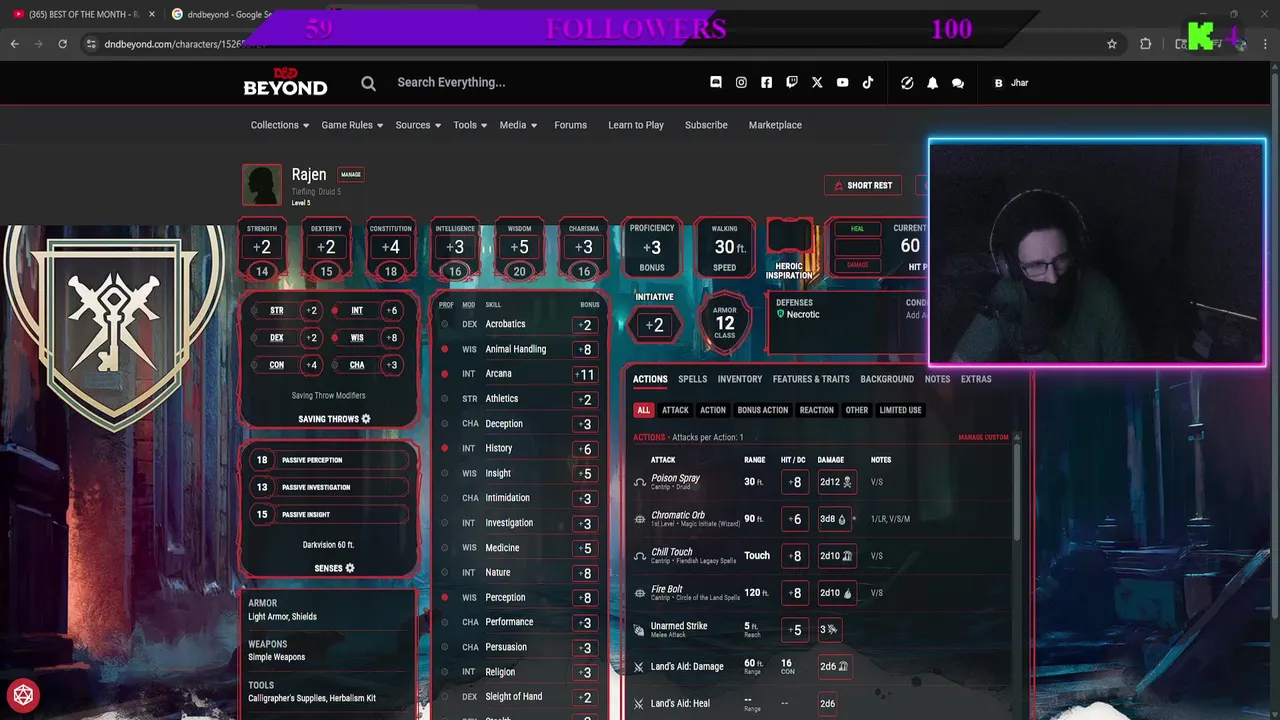Viewport: 1280px width, 720px height.
Task: Click the browser back arrow
Action: click(x=14, y=44)
